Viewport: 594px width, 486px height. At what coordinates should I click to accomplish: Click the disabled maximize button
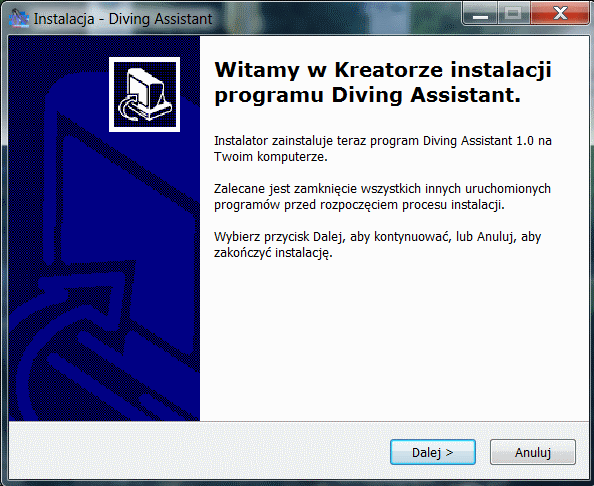513,14
